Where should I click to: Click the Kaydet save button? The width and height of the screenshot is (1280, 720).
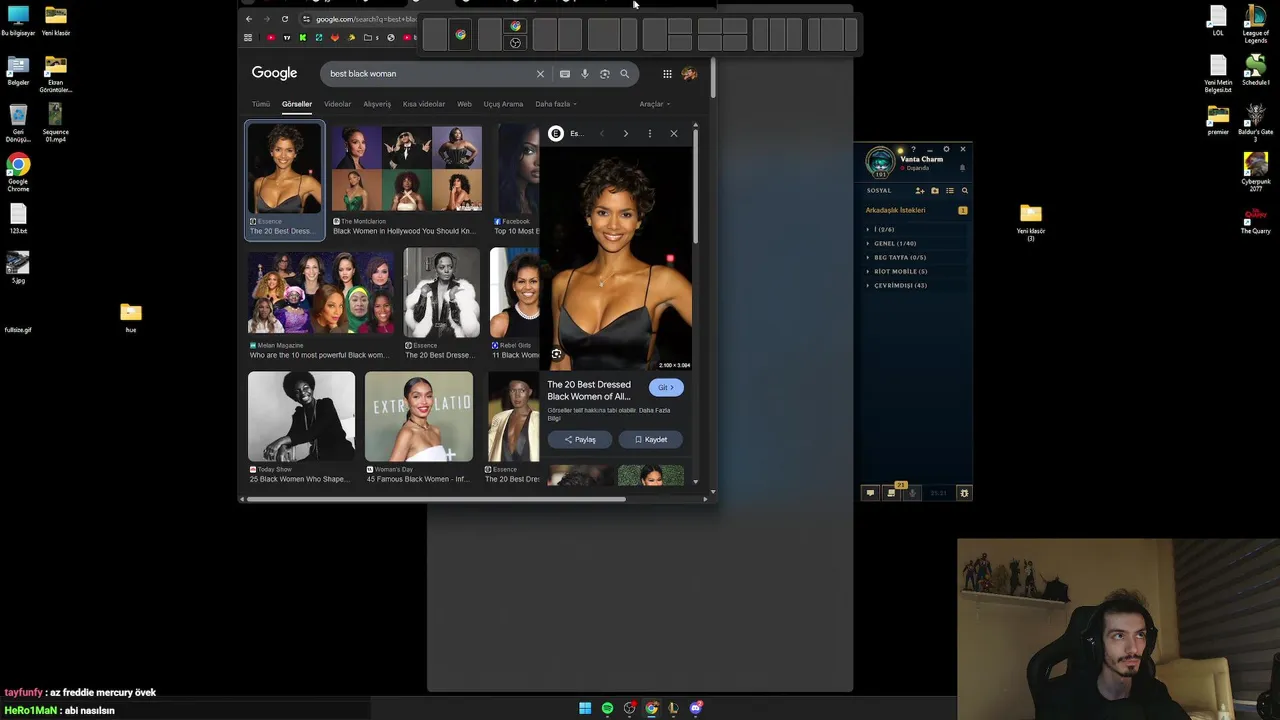(x=651, y=439)
